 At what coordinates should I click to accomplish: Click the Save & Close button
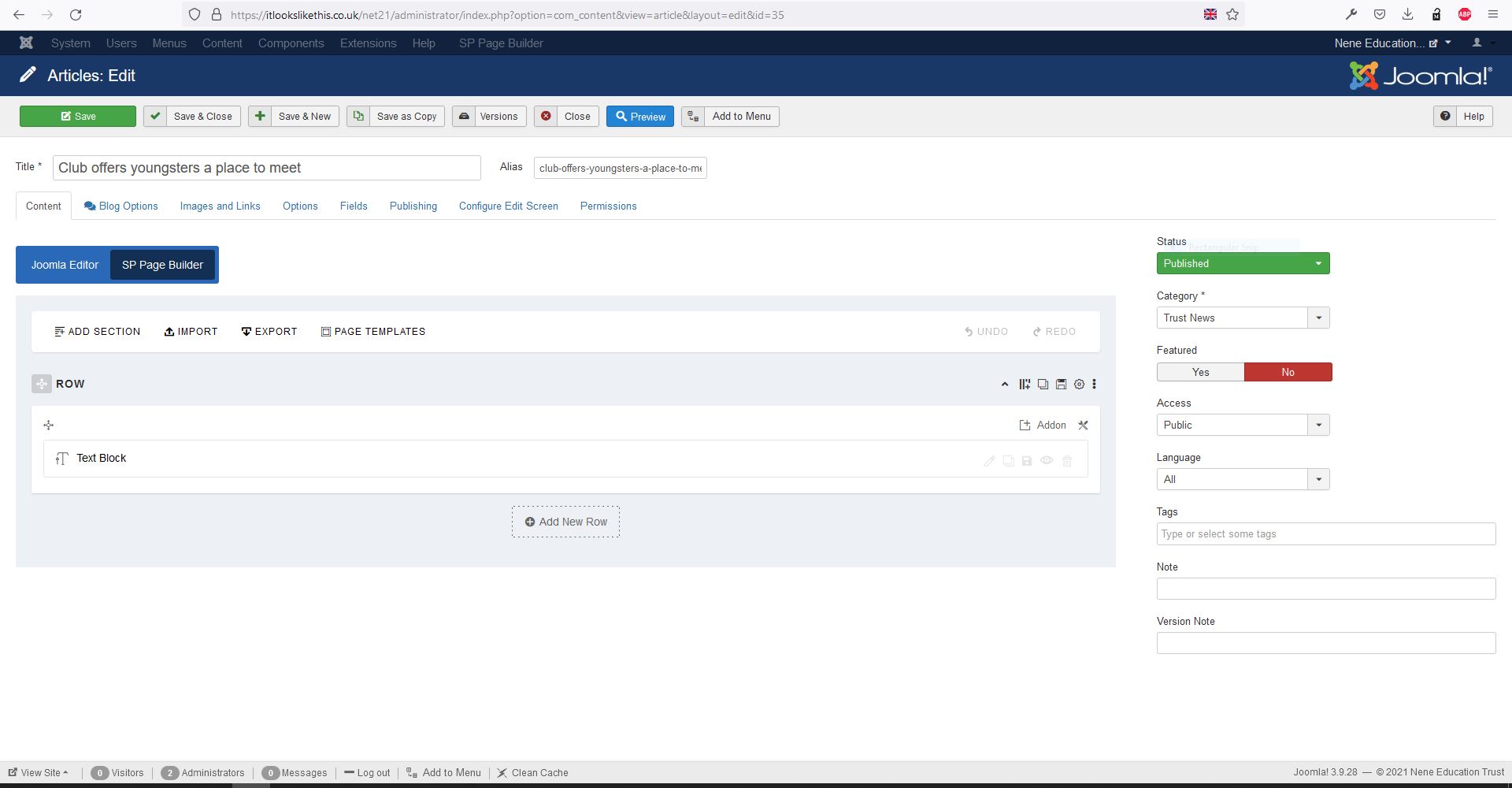pyautogui.click(x=191, y=116)
